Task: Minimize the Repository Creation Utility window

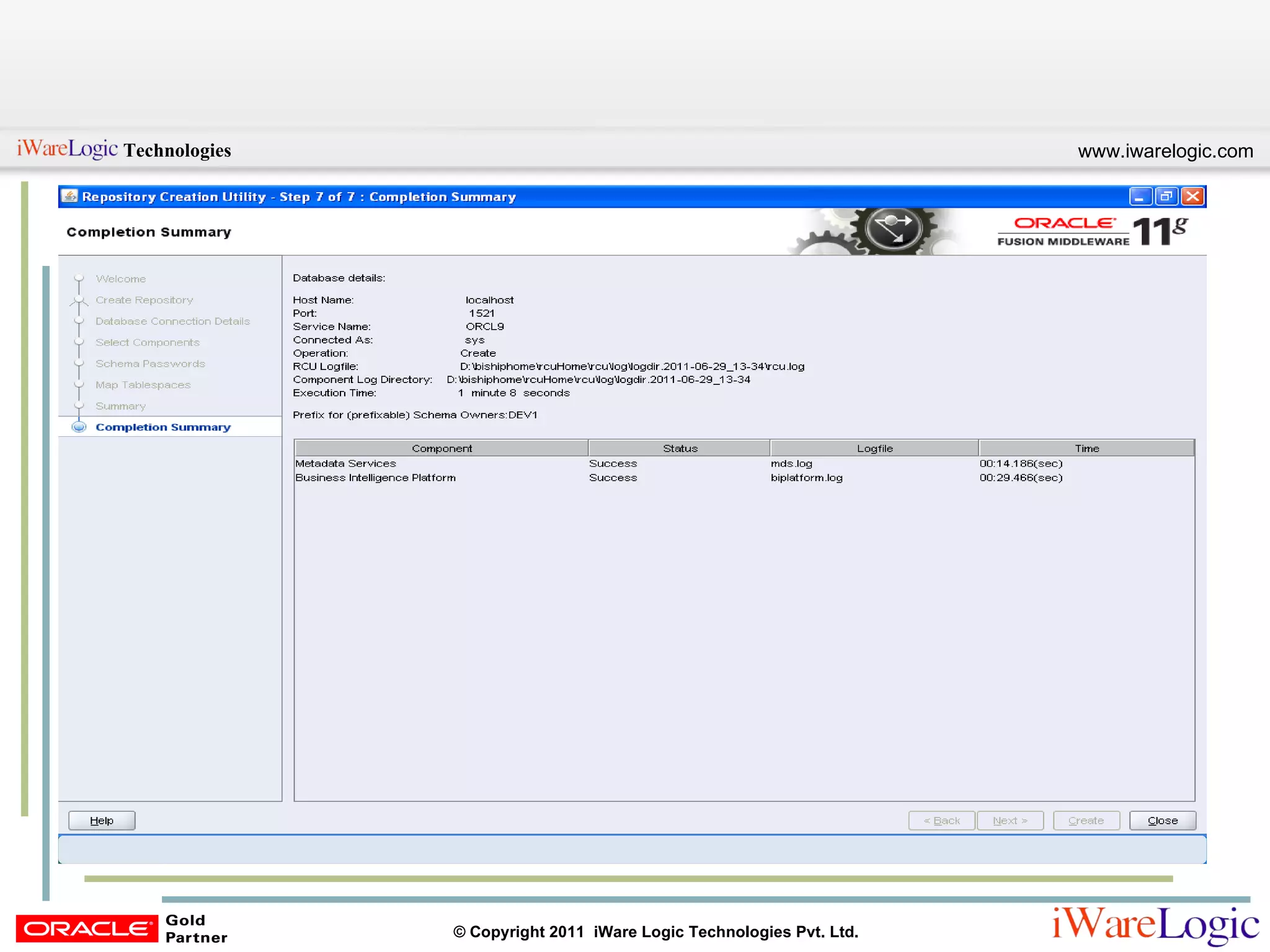Action: 1140,197
